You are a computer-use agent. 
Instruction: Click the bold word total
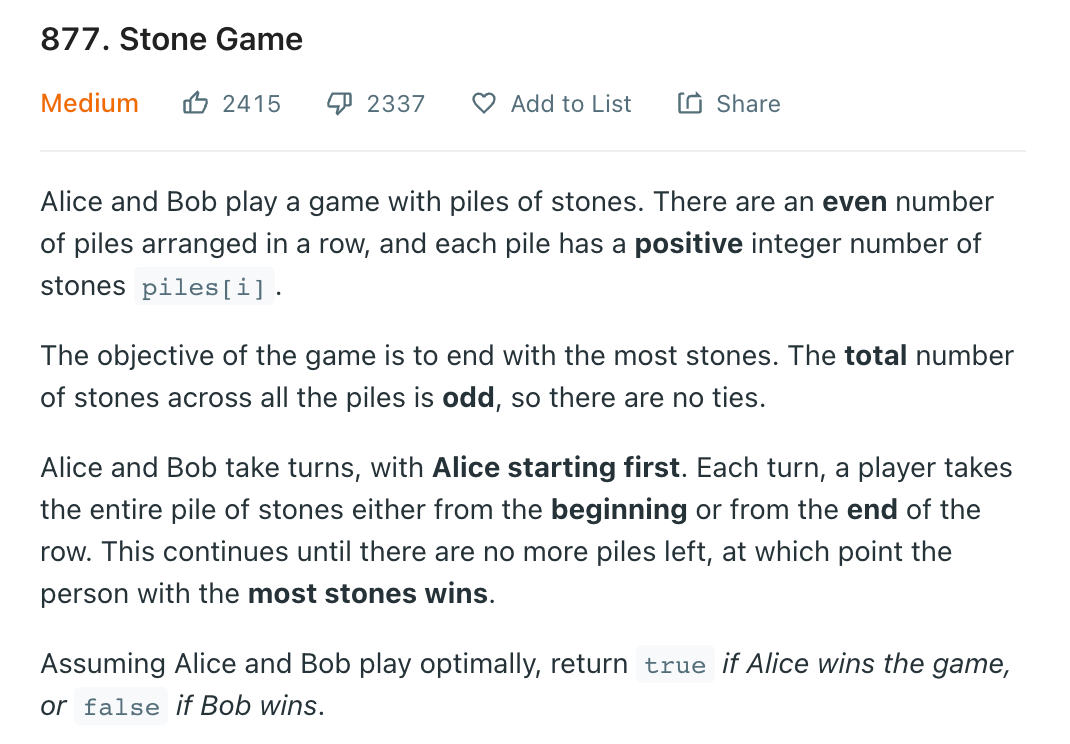tap(876, 356)
